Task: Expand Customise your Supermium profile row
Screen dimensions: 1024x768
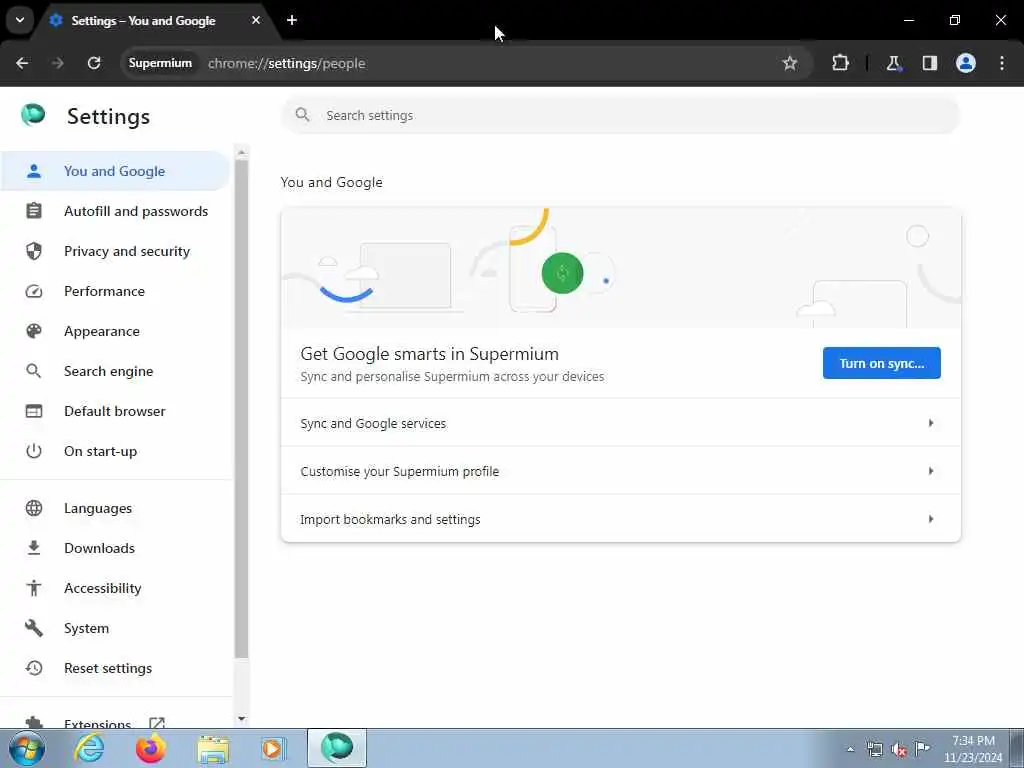Action: point(620,471)
